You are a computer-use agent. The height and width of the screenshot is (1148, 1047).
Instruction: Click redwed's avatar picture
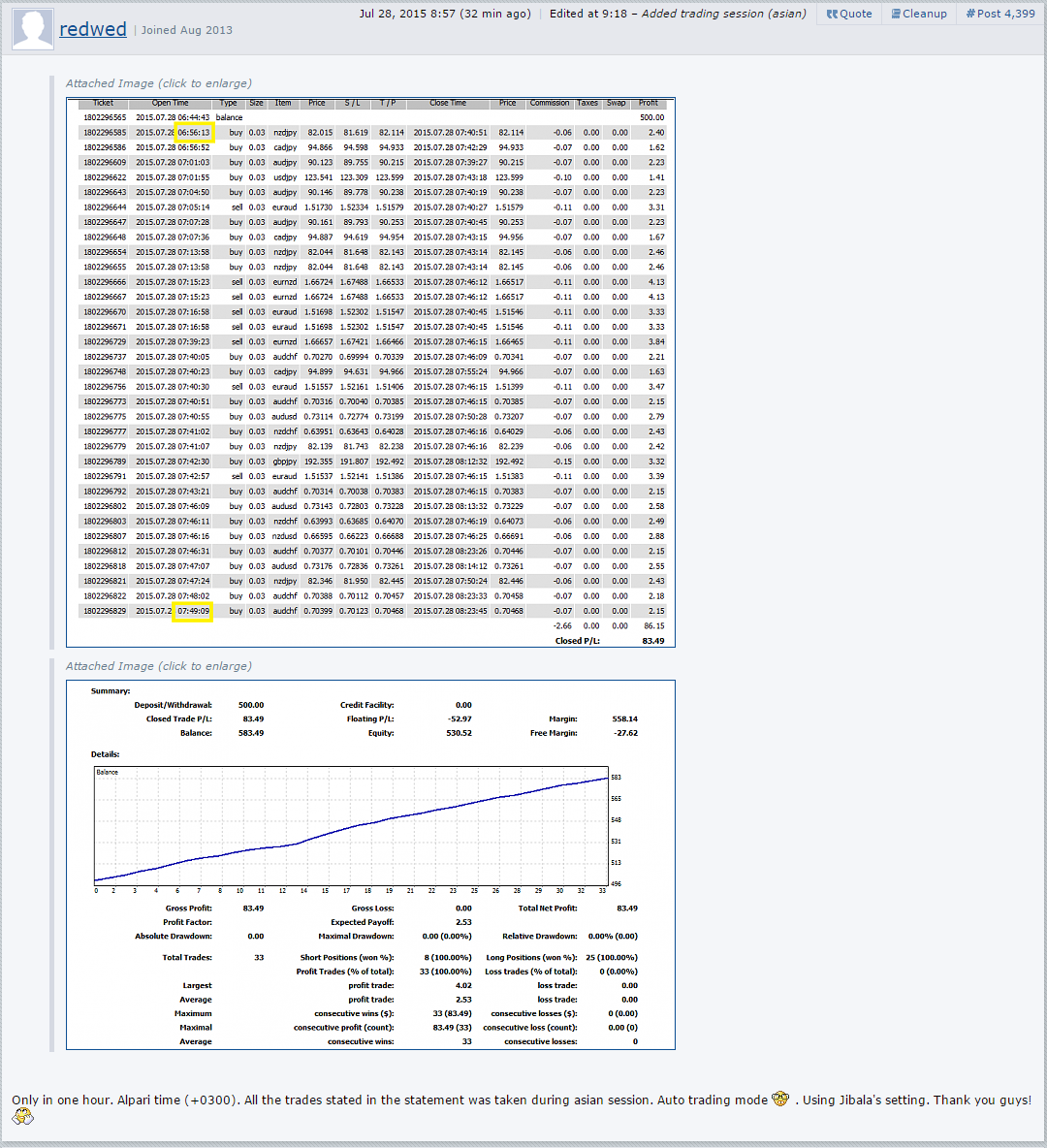point(33,28)
